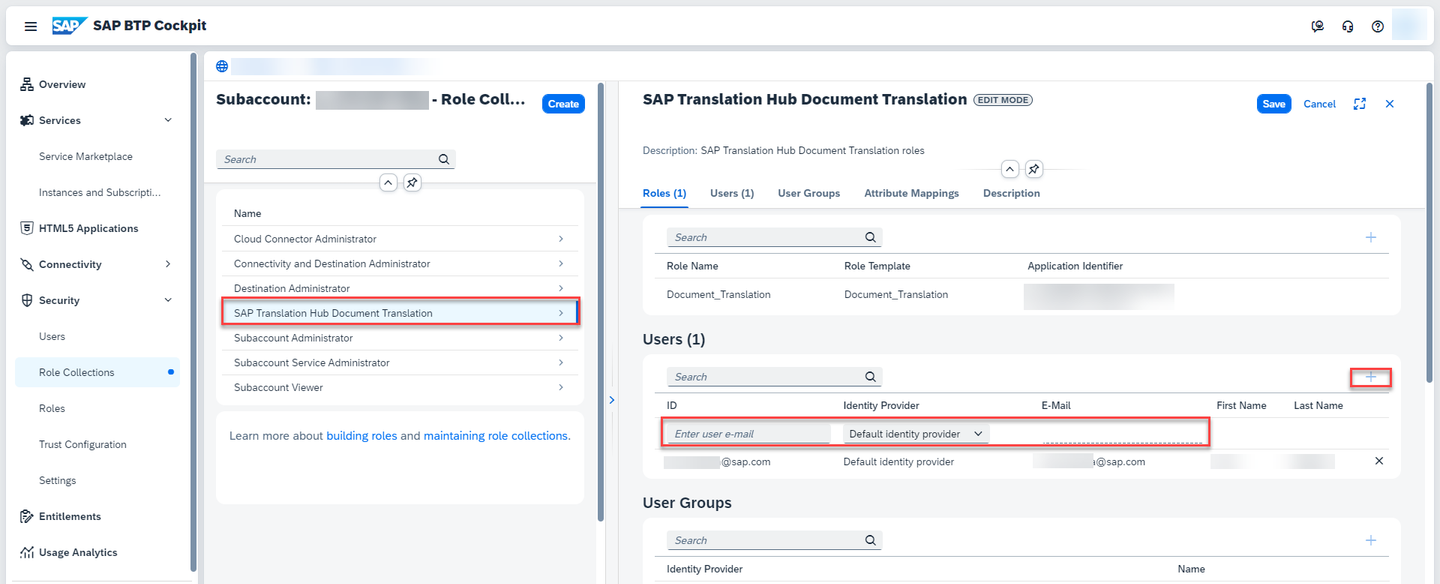Click the search icon in User Groups table
This screenshot has height=584, width=1440.
pyautogui.click(x=871, y=540)
